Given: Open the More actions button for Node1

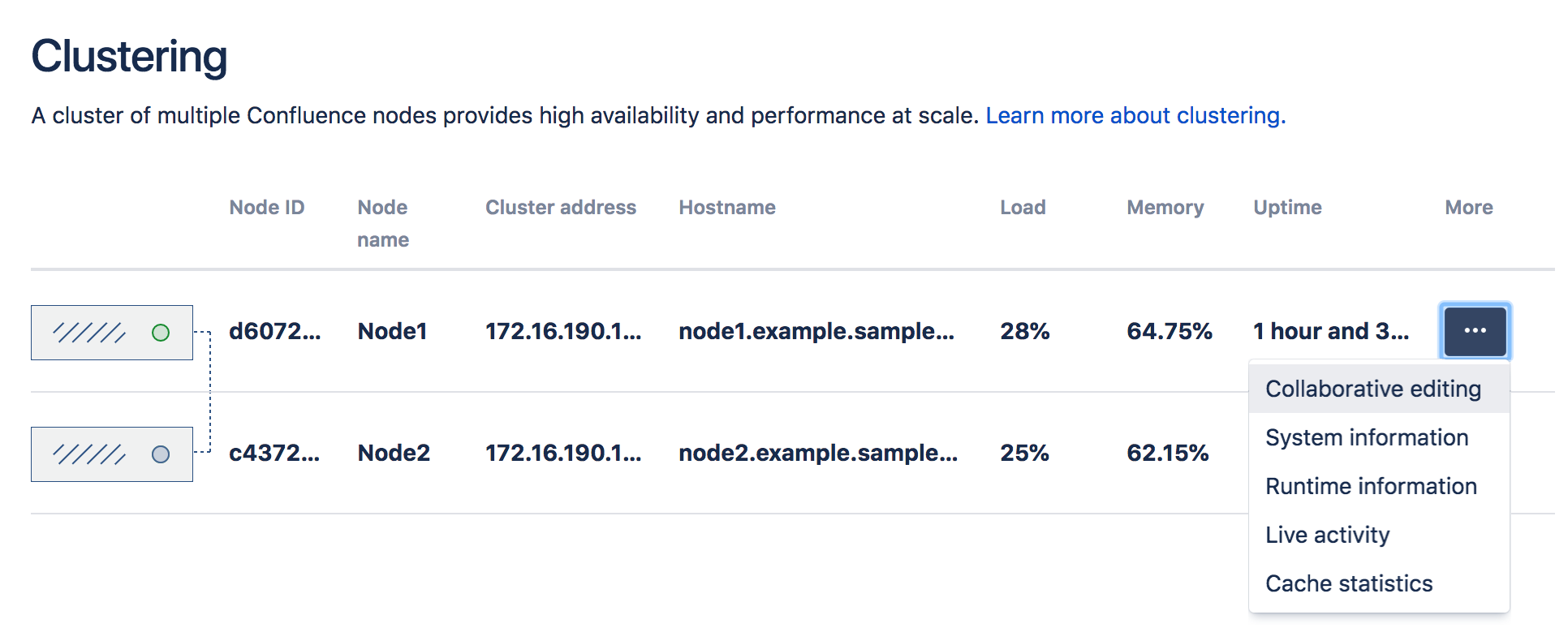Looking at the screenshot, I should point(1475,331).
